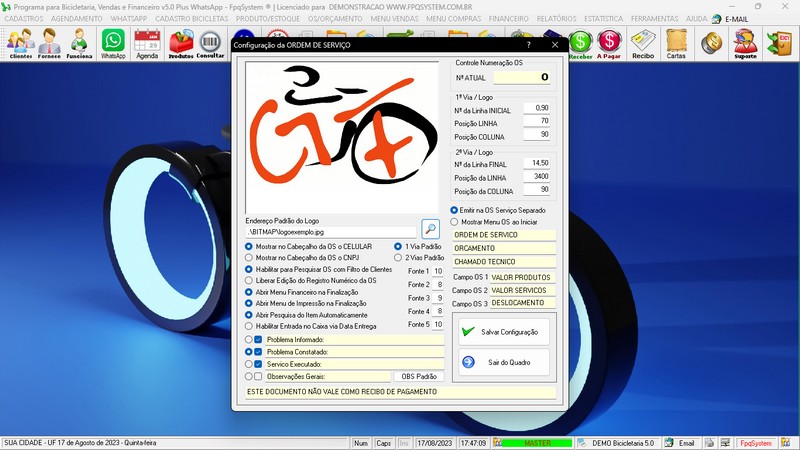Open the Receber green dollar icon
Image resolution: width=800 pixels, height=450 pixels.
581,43
